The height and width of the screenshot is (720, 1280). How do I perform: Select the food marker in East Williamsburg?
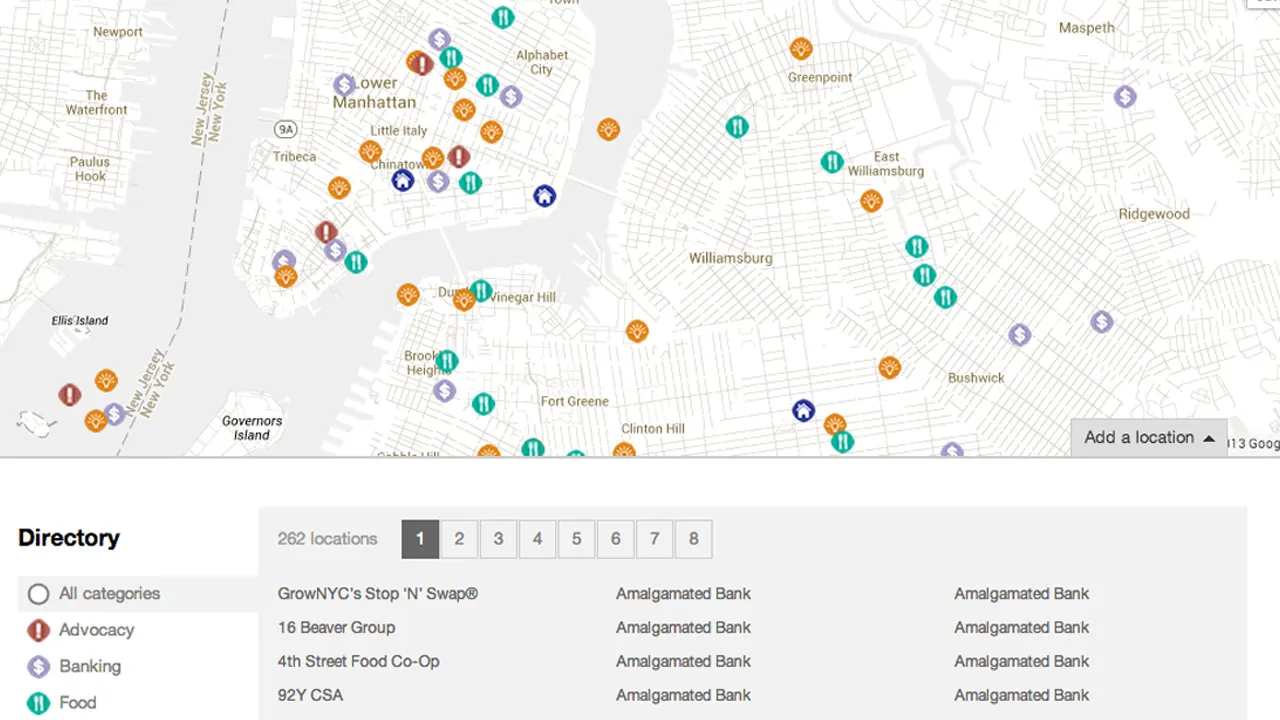click(832, 162)
